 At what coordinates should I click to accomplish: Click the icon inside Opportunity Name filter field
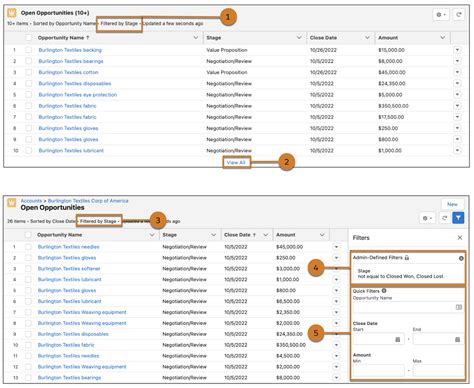click(x=459, y=307)
